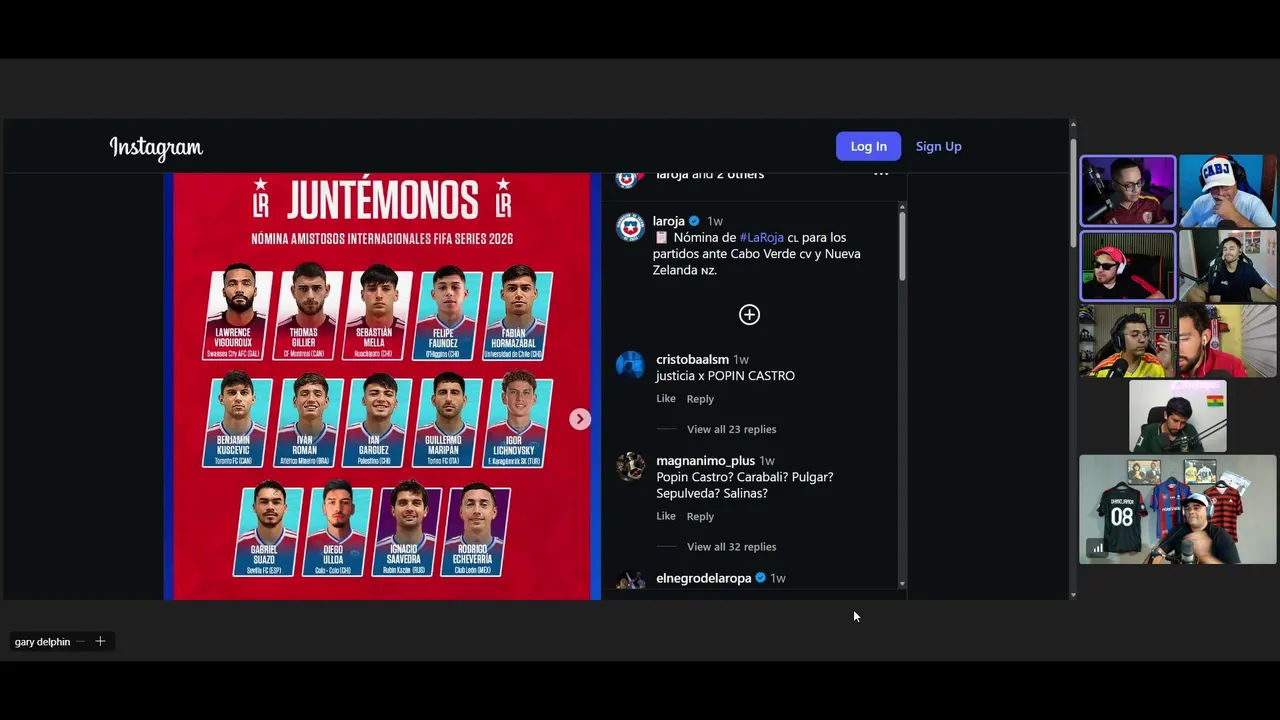1280x720 pixels.
Task: Open magnanimo_plus profile avatar
Action: coord(630,467)
